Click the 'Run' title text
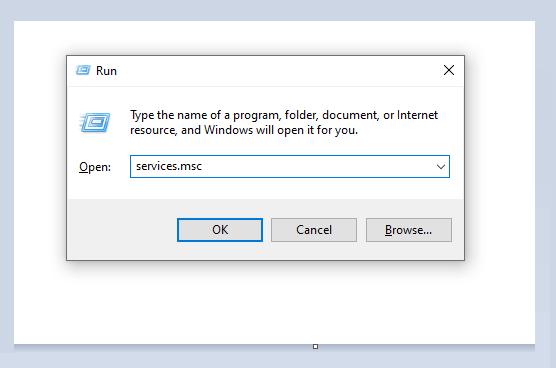 106,71
